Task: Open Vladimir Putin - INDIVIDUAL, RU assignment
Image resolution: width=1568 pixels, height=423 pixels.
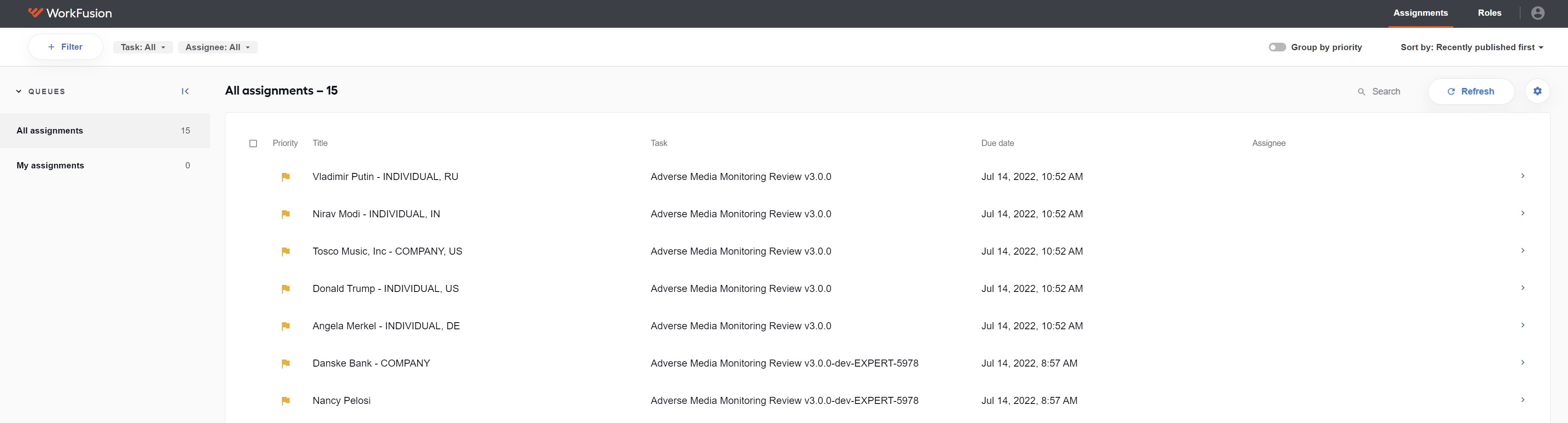Action: (385, 177)
